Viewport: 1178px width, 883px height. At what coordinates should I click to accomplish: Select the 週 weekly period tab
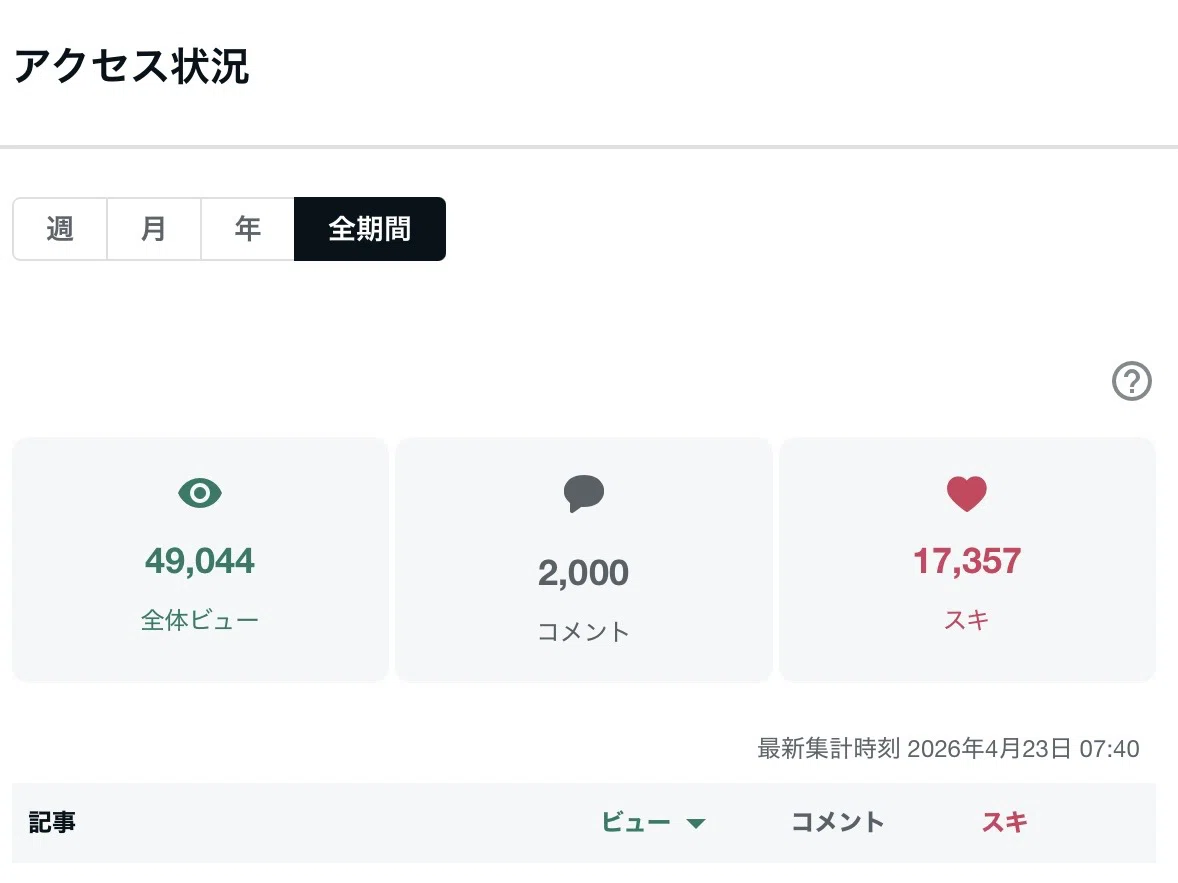point(60,229)
